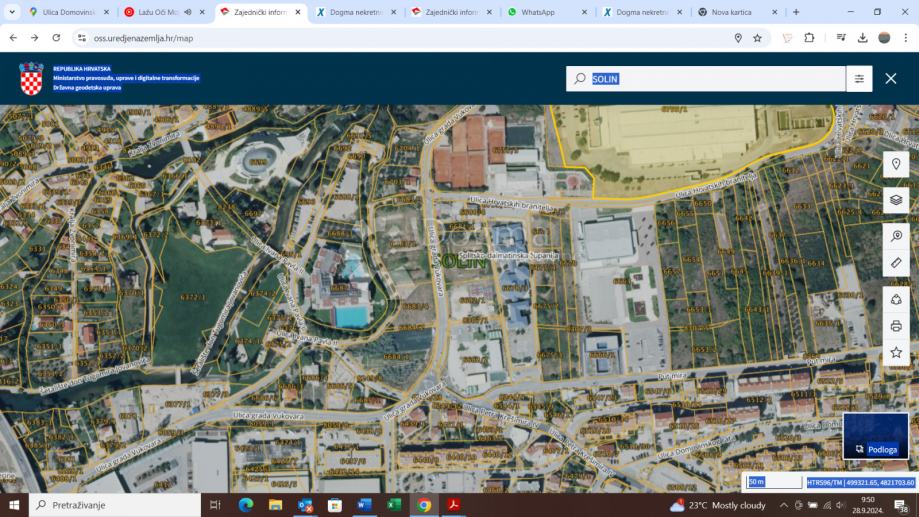Click the SOLIN search input field
The height and width of the screenshot is (517, 919).
click(715, 79)
